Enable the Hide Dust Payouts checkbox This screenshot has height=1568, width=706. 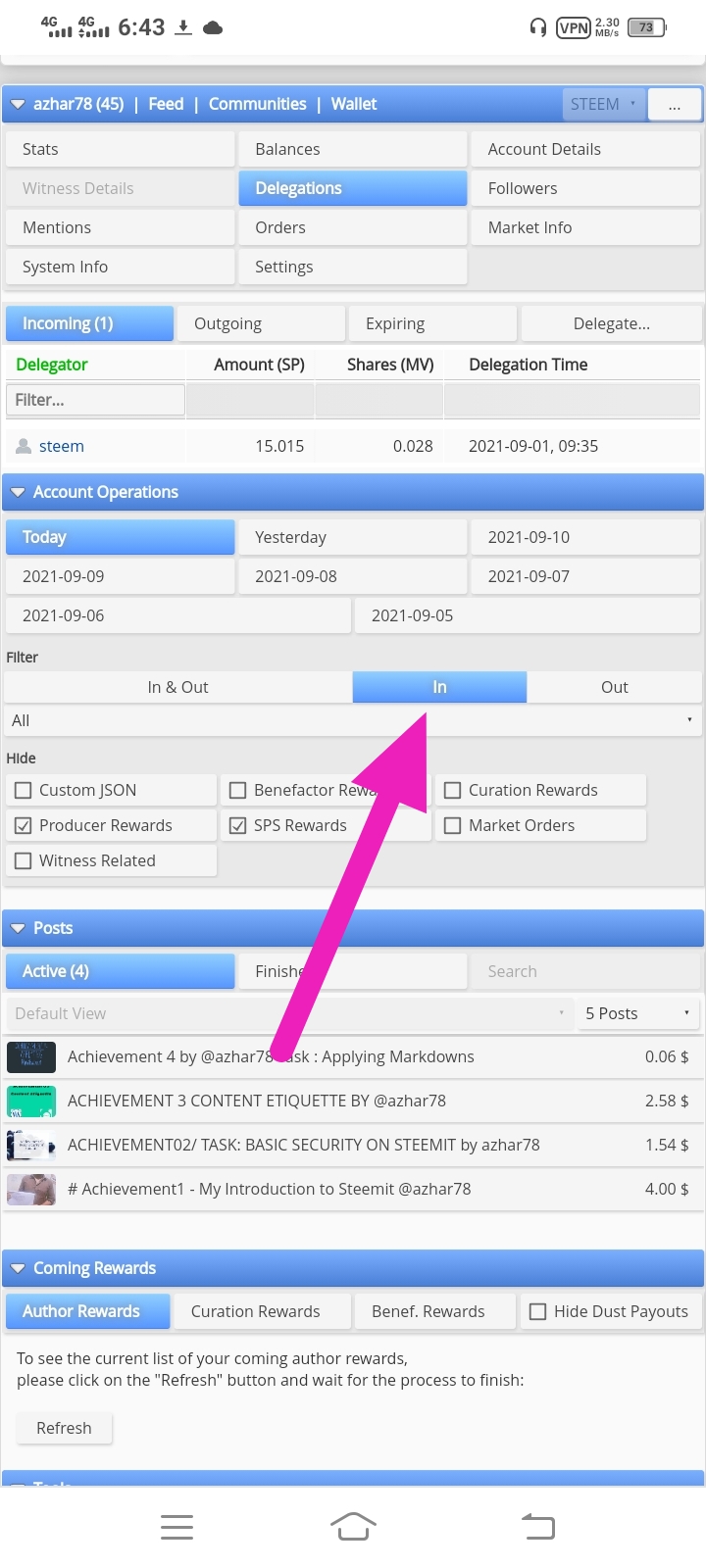[538, 1311]
